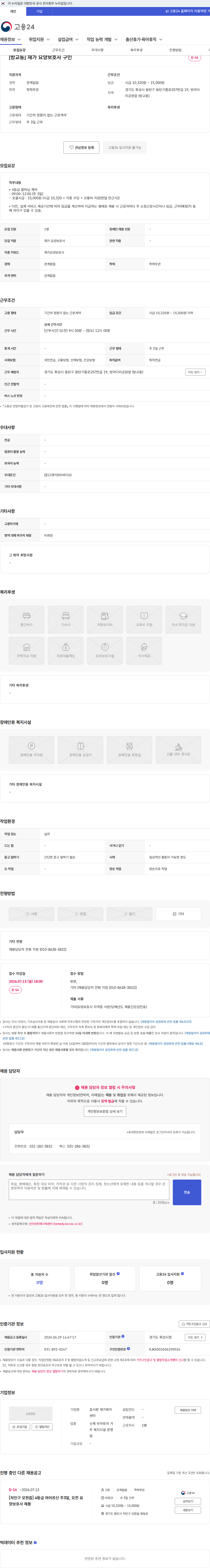Switch to the 개인 tab
Viewport: 210px width, 1568px height.
click(x=13, y=12)
